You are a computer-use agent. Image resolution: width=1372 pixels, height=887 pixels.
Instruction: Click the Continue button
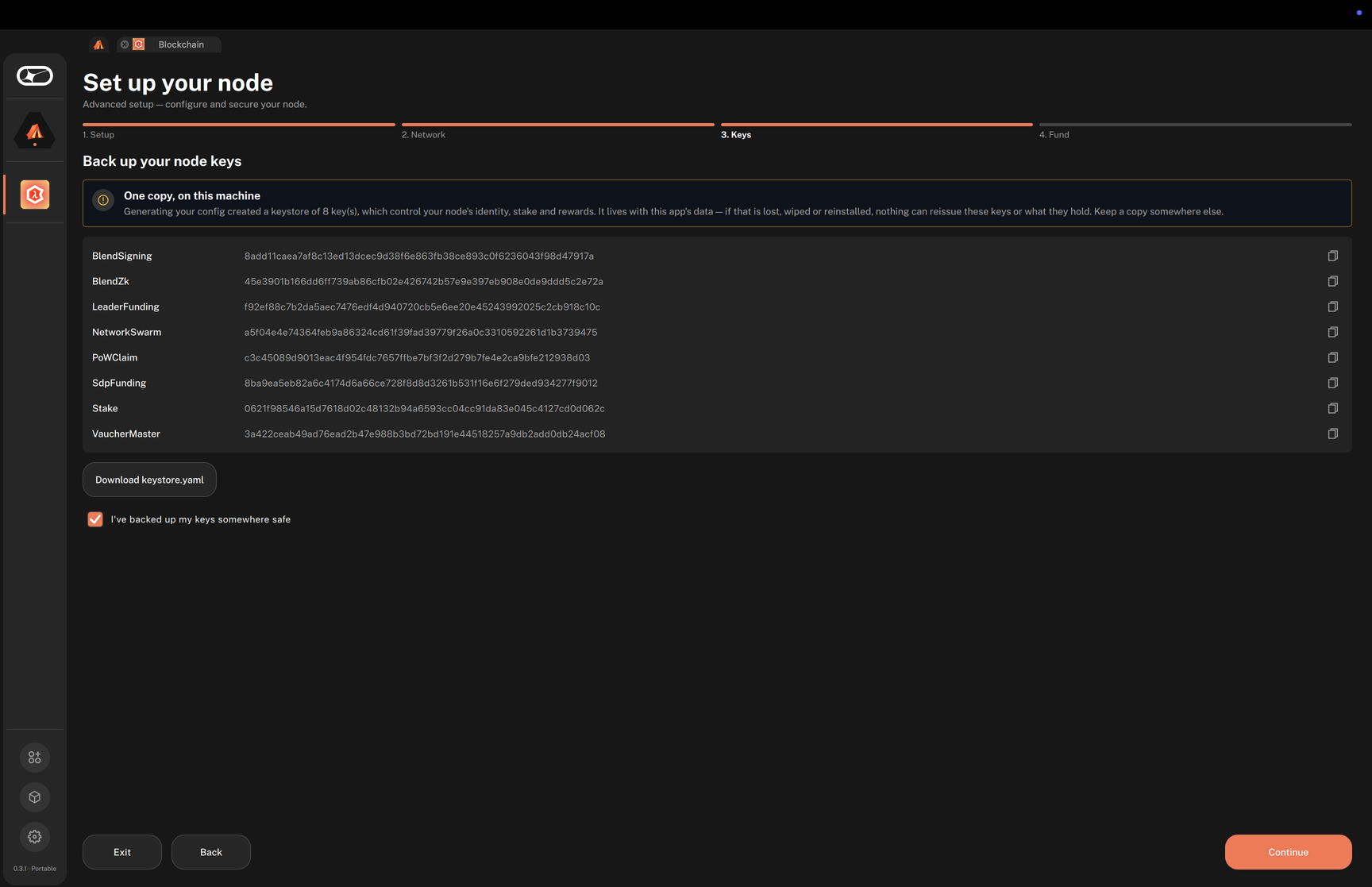1288,852
